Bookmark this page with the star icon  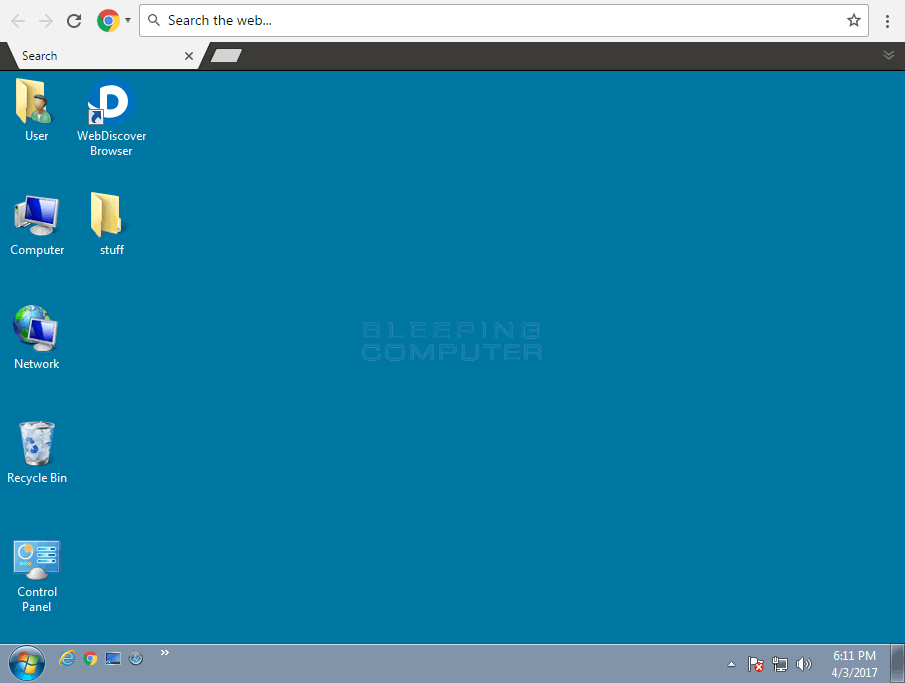tap(854, 21)
